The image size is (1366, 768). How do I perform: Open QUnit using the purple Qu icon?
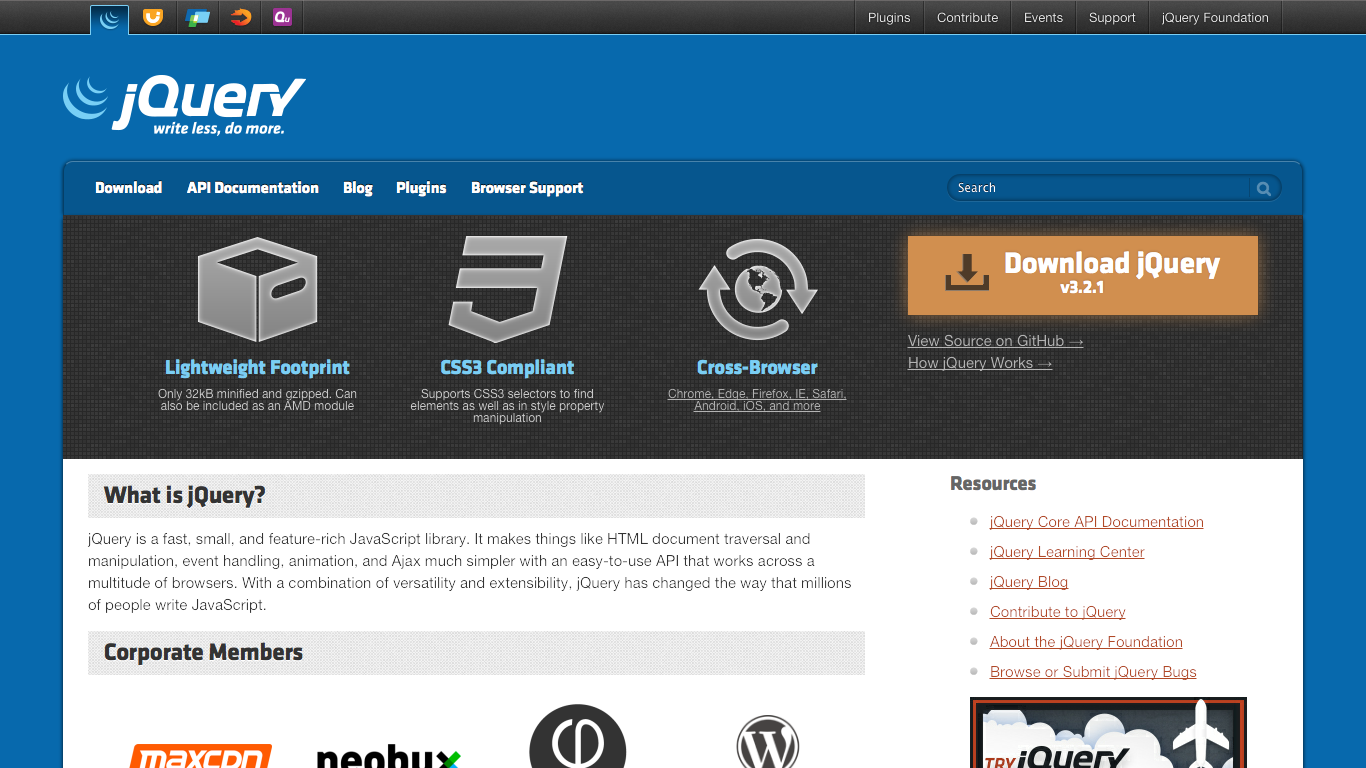281,17
